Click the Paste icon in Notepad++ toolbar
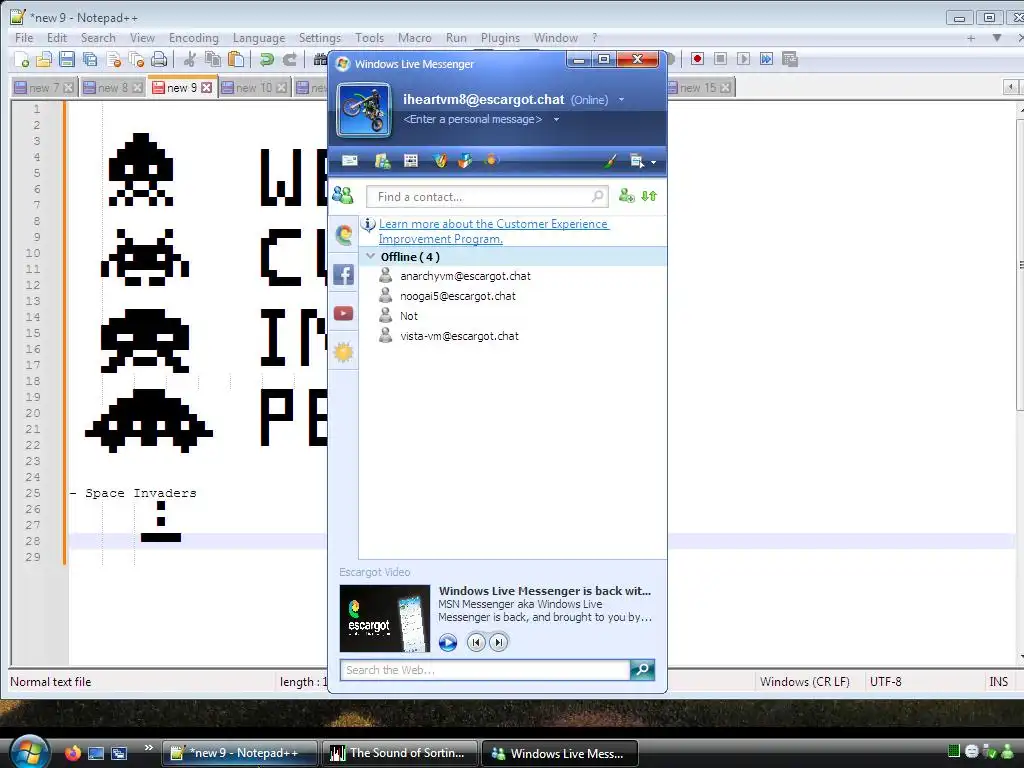The width and height of the screenshot is (1024, 768). (236, 59)
